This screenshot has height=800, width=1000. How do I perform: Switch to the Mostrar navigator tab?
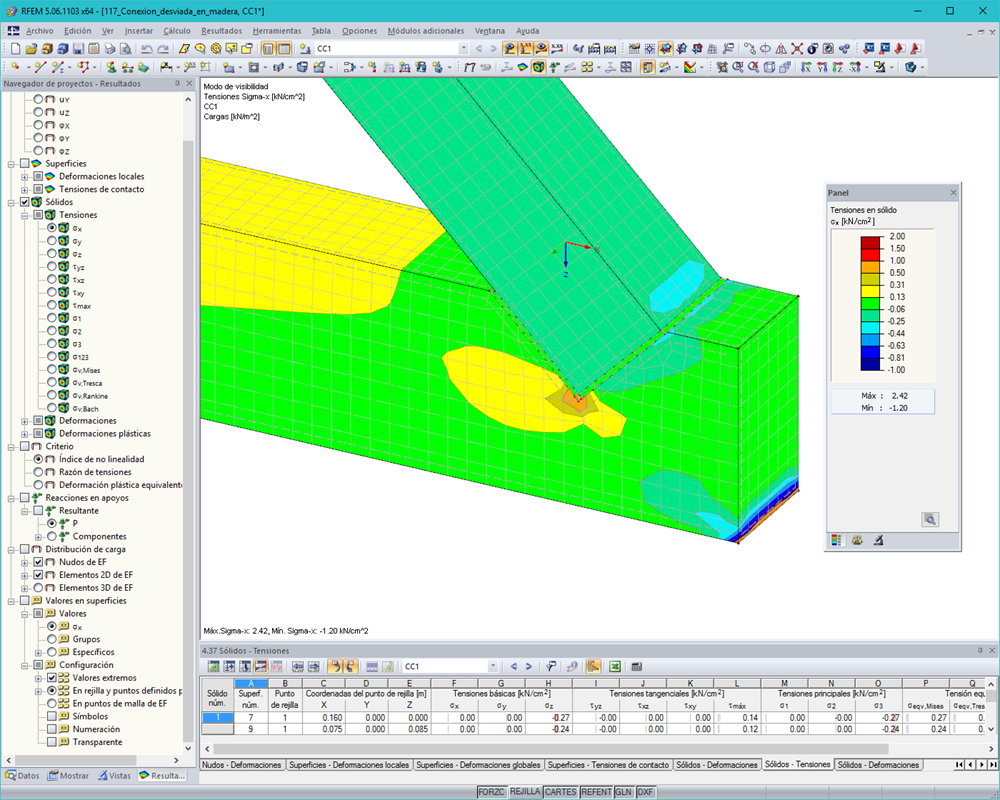click(68, 776)
